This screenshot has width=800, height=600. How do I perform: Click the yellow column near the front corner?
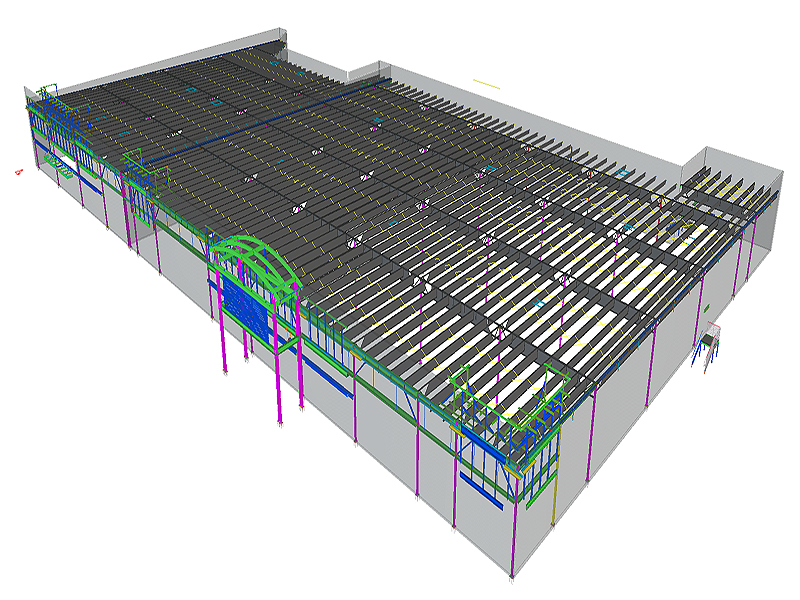point(555,501)
